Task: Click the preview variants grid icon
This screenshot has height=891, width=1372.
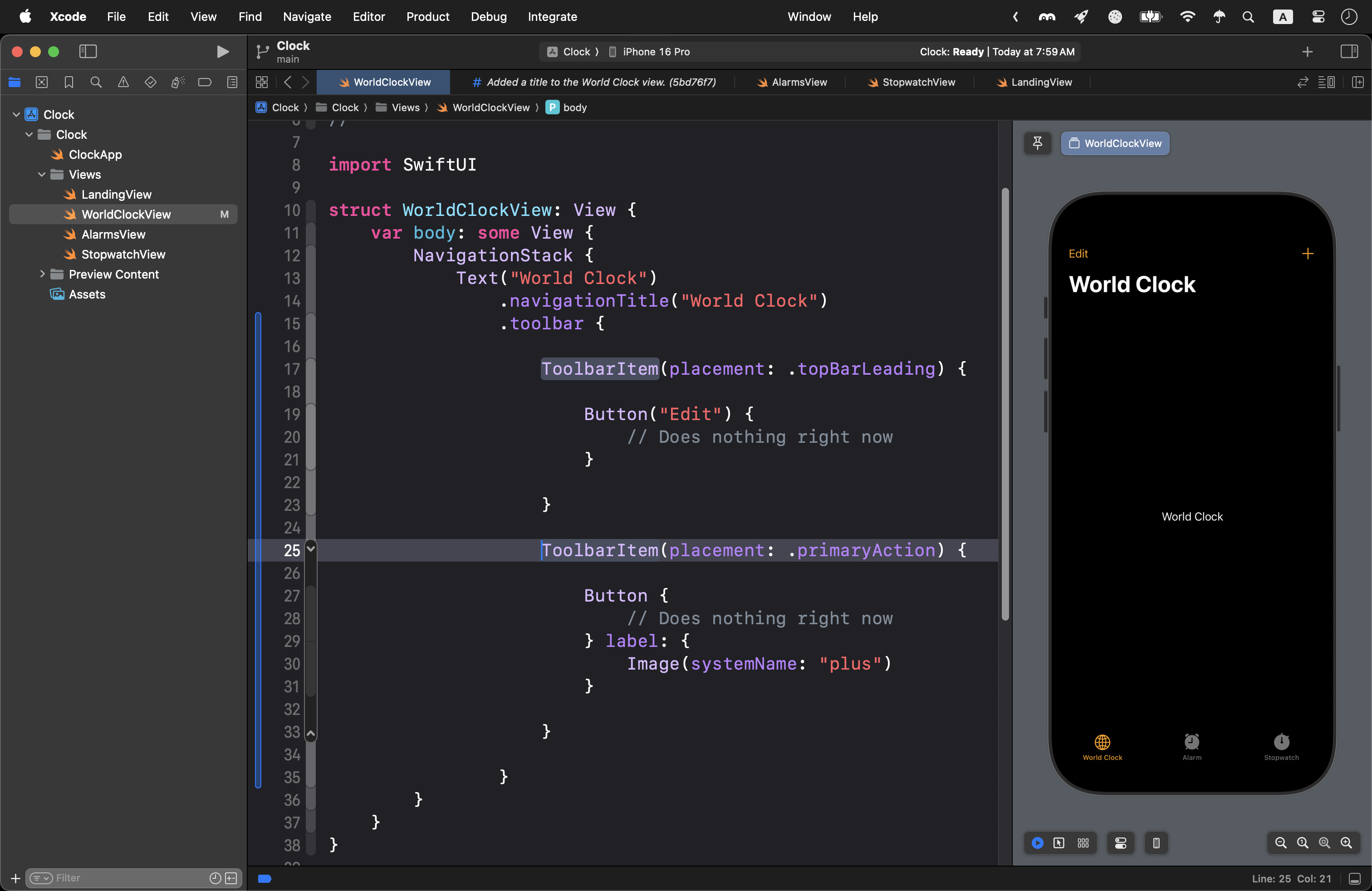Action: pos(1083,843)
